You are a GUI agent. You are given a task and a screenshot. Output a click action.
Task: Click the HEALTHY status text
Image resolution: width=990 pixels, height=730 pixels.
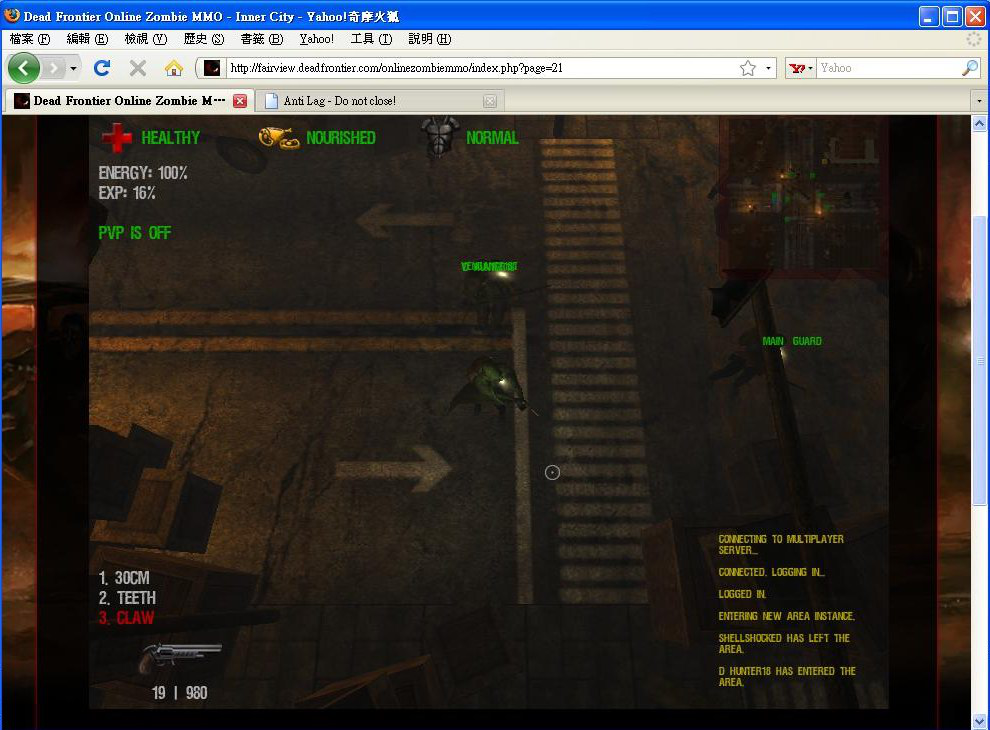[x=170, y=138]
